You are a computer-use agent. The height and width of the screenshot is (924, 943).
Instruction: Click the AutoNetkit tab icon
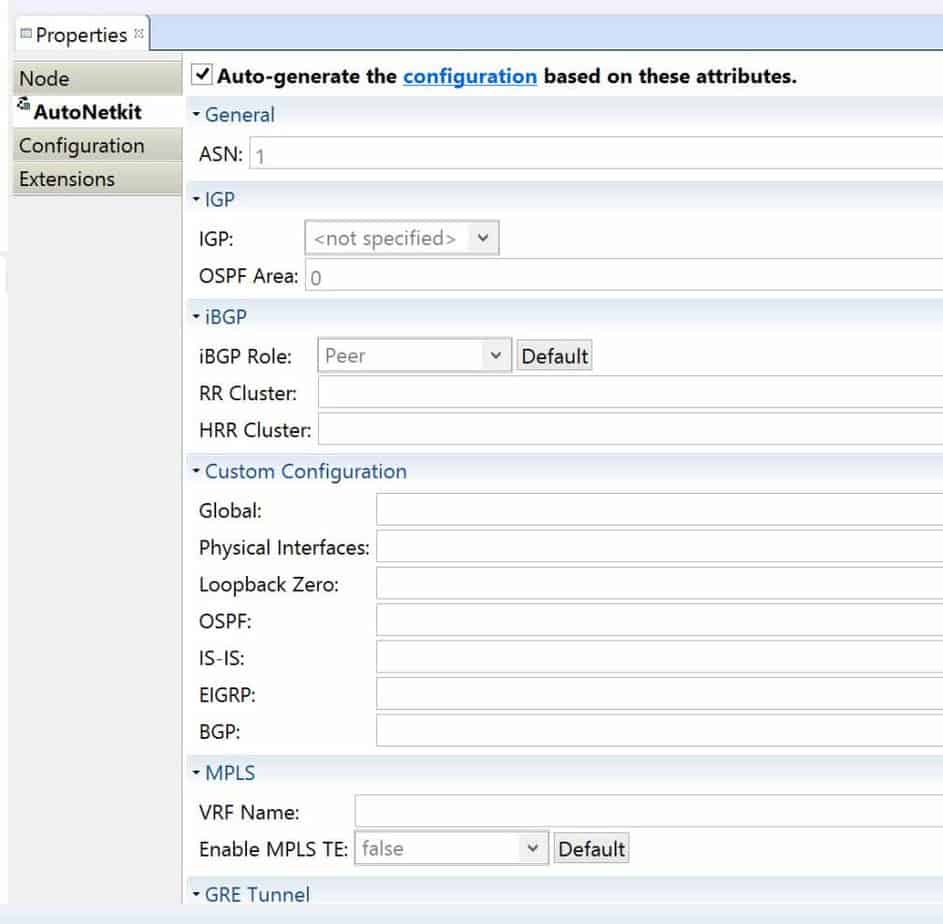point(23,105)
